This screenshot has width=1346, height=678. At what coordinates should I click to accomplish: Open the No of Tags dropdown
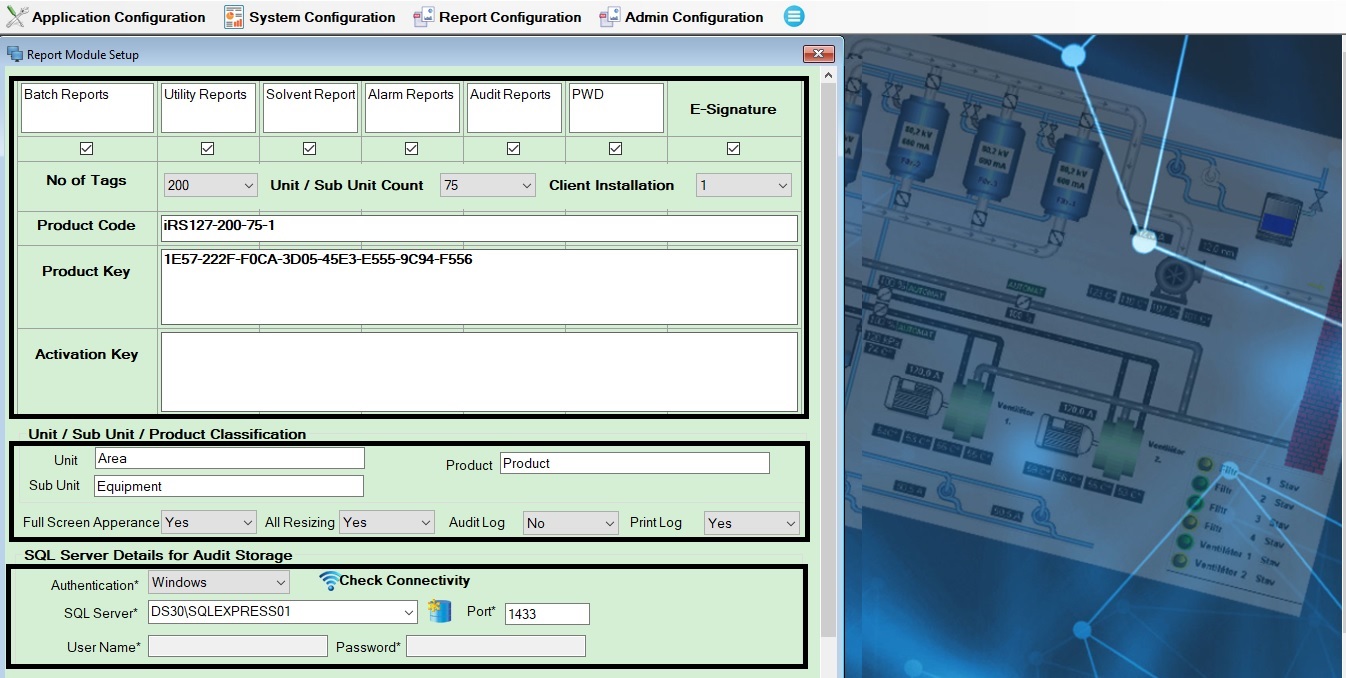pyautogui.click(x=211, y=186)
